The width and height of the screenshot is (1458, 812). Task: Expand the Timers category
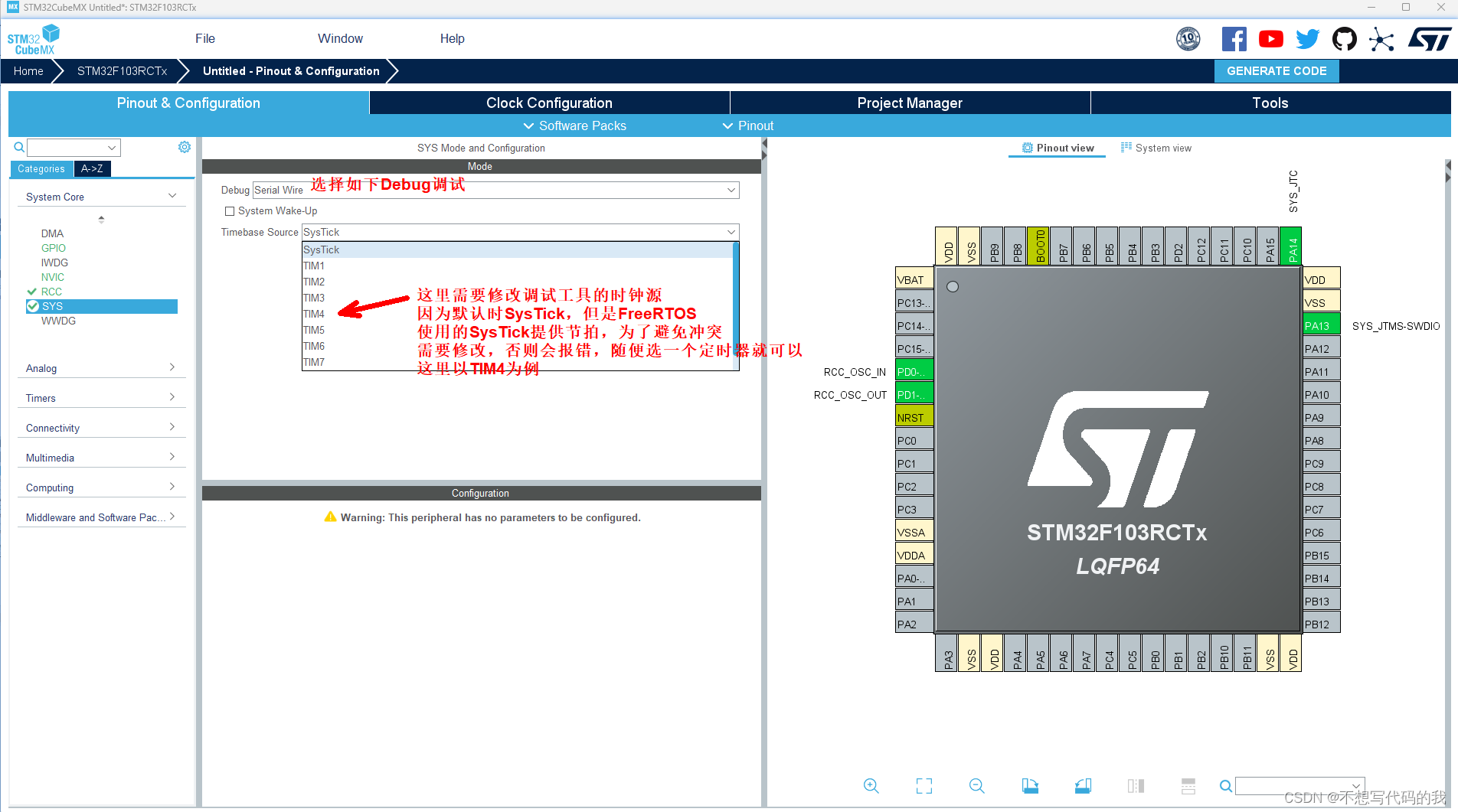point(101,398)
